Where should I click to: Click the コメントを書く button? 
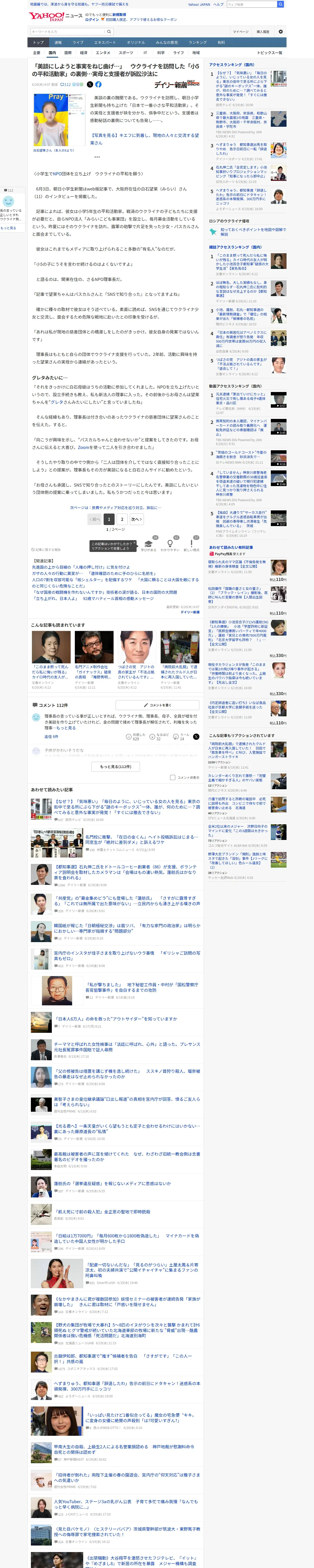click(158, 705)
